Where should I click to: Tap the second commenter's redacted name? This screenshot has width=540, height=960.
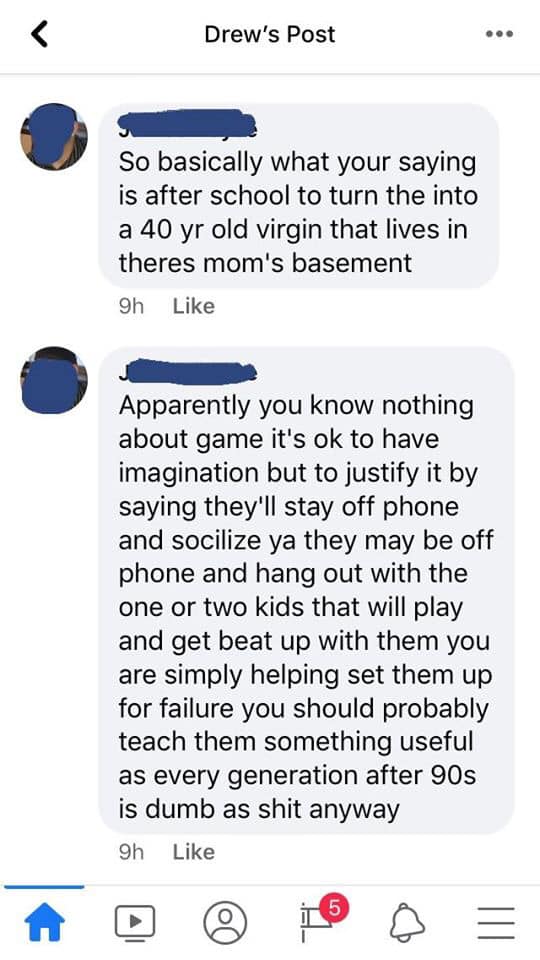(186, 371)
